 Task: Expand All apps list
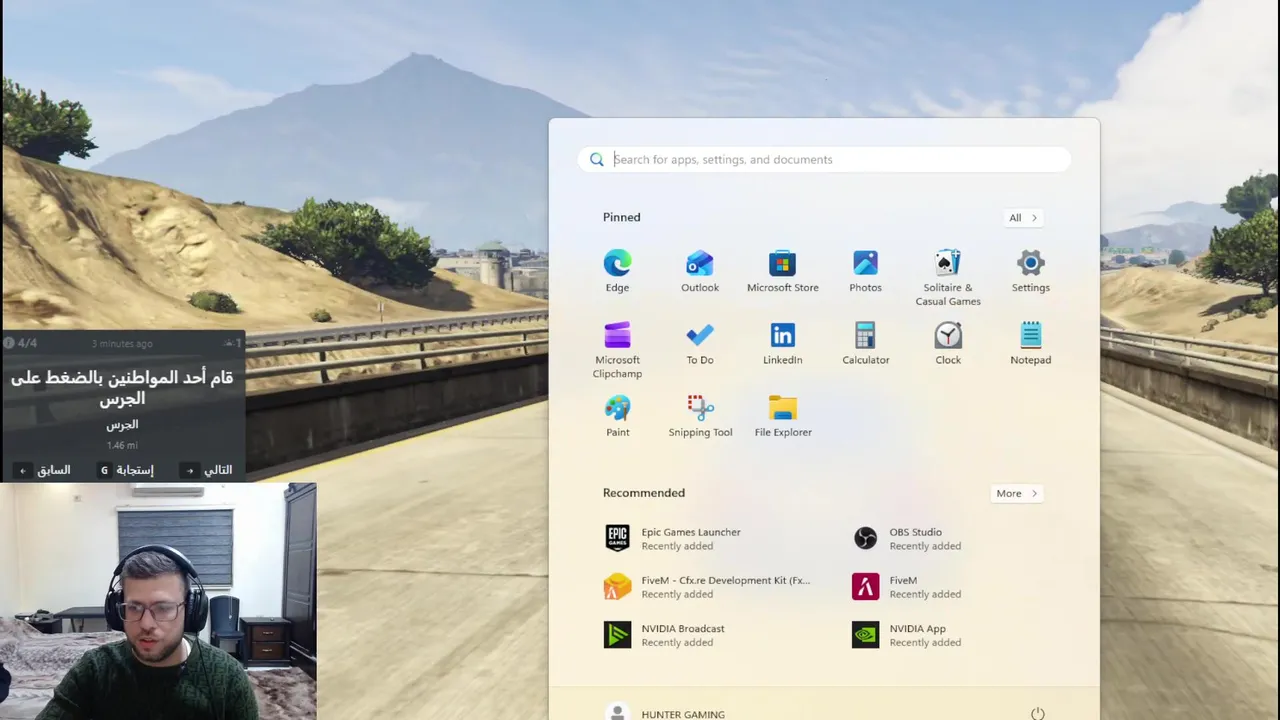point(1023,217)
